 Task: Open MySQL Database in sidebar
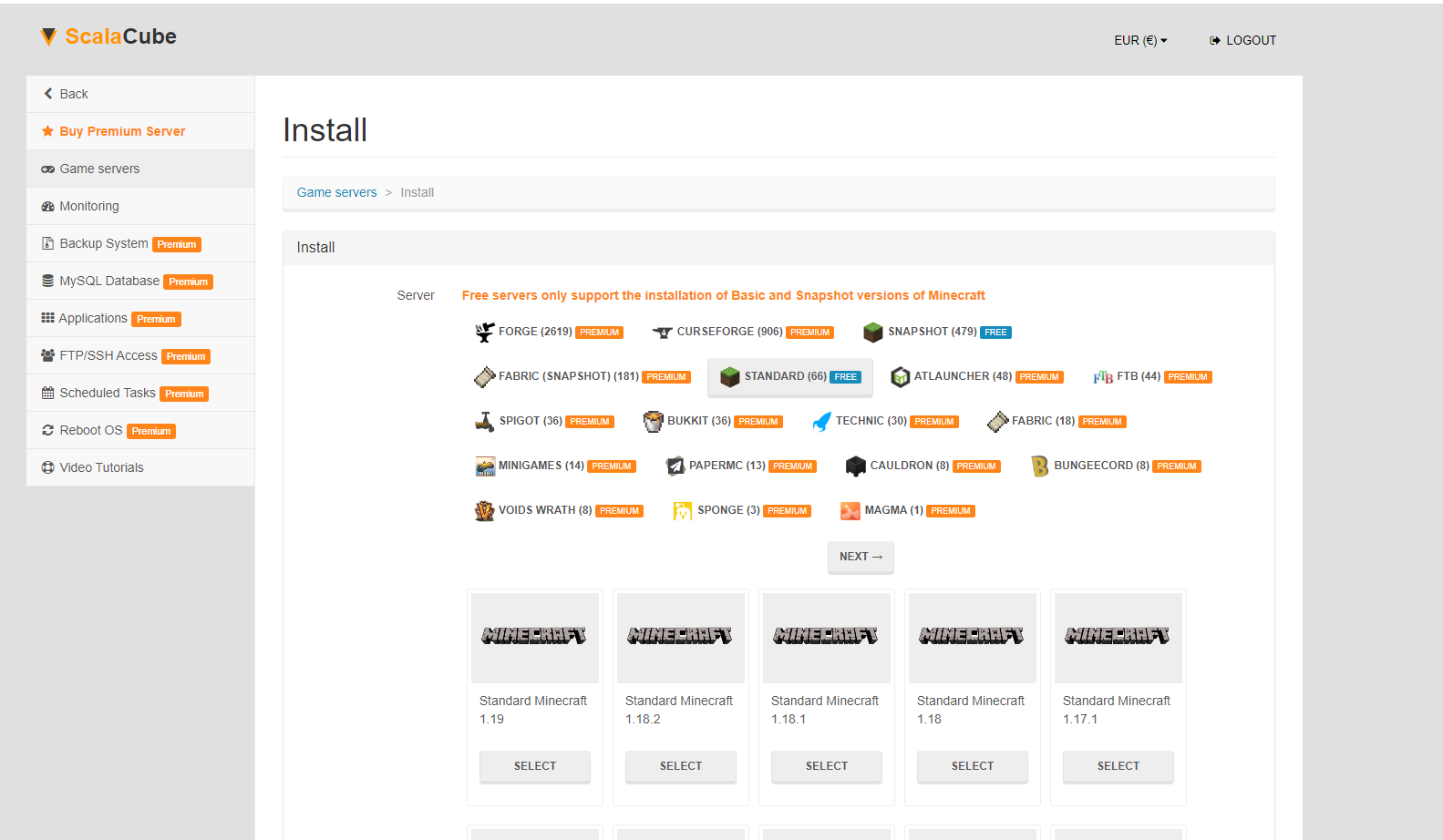tap(140, 281)
